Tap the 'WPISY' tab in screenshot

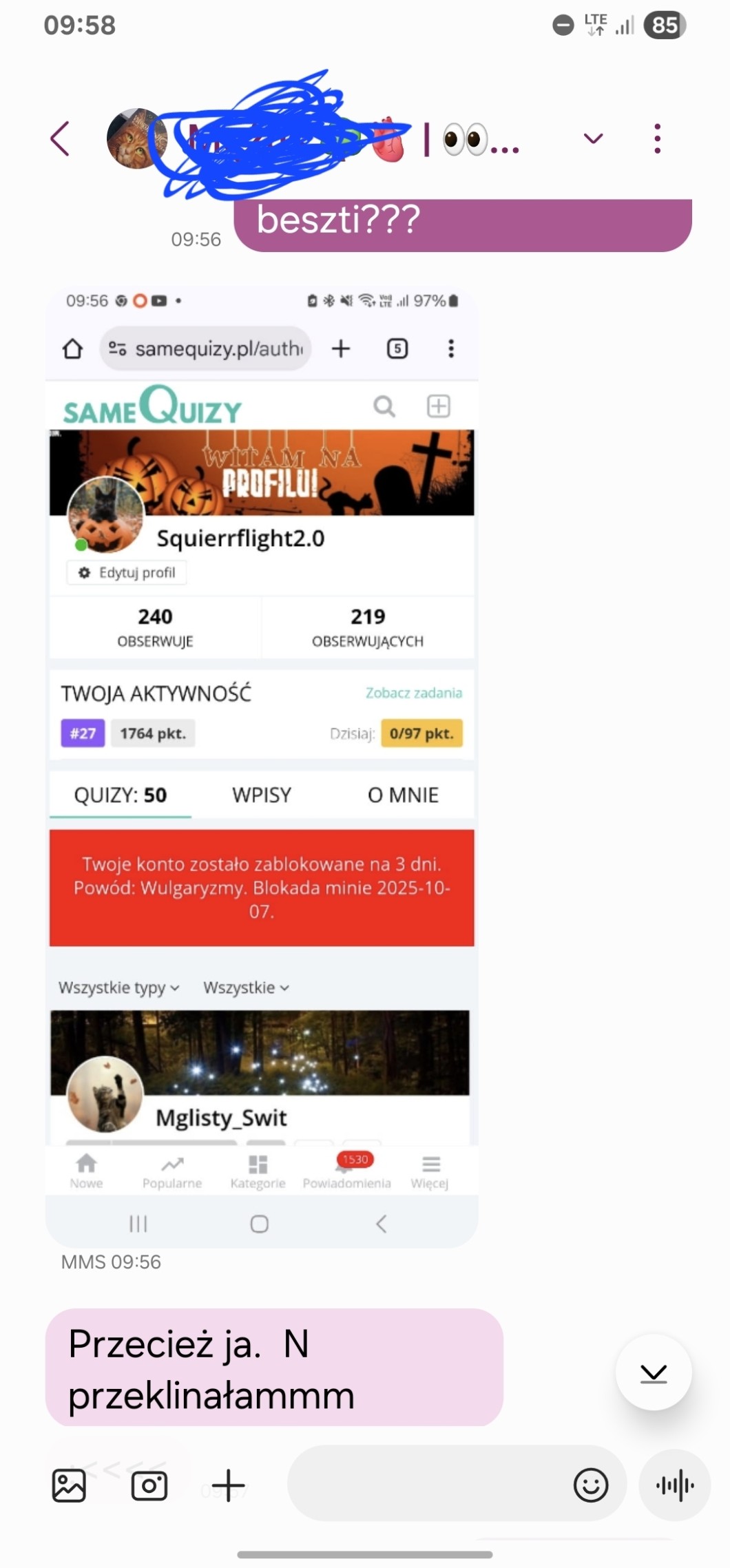(262, 795)
